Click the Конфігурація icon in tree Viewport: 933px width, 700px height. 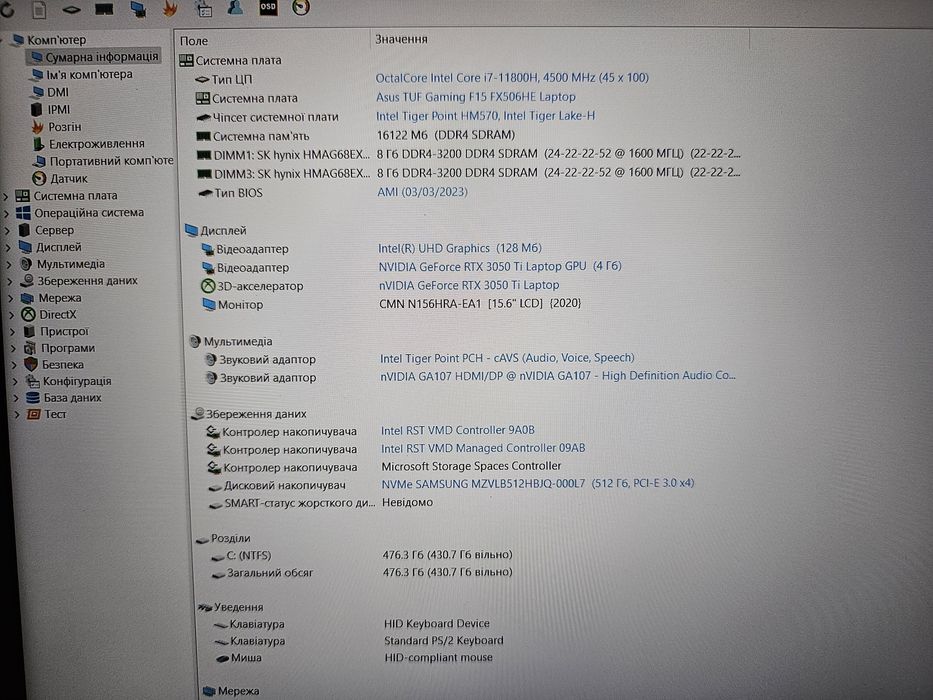(x=32, y=381)
